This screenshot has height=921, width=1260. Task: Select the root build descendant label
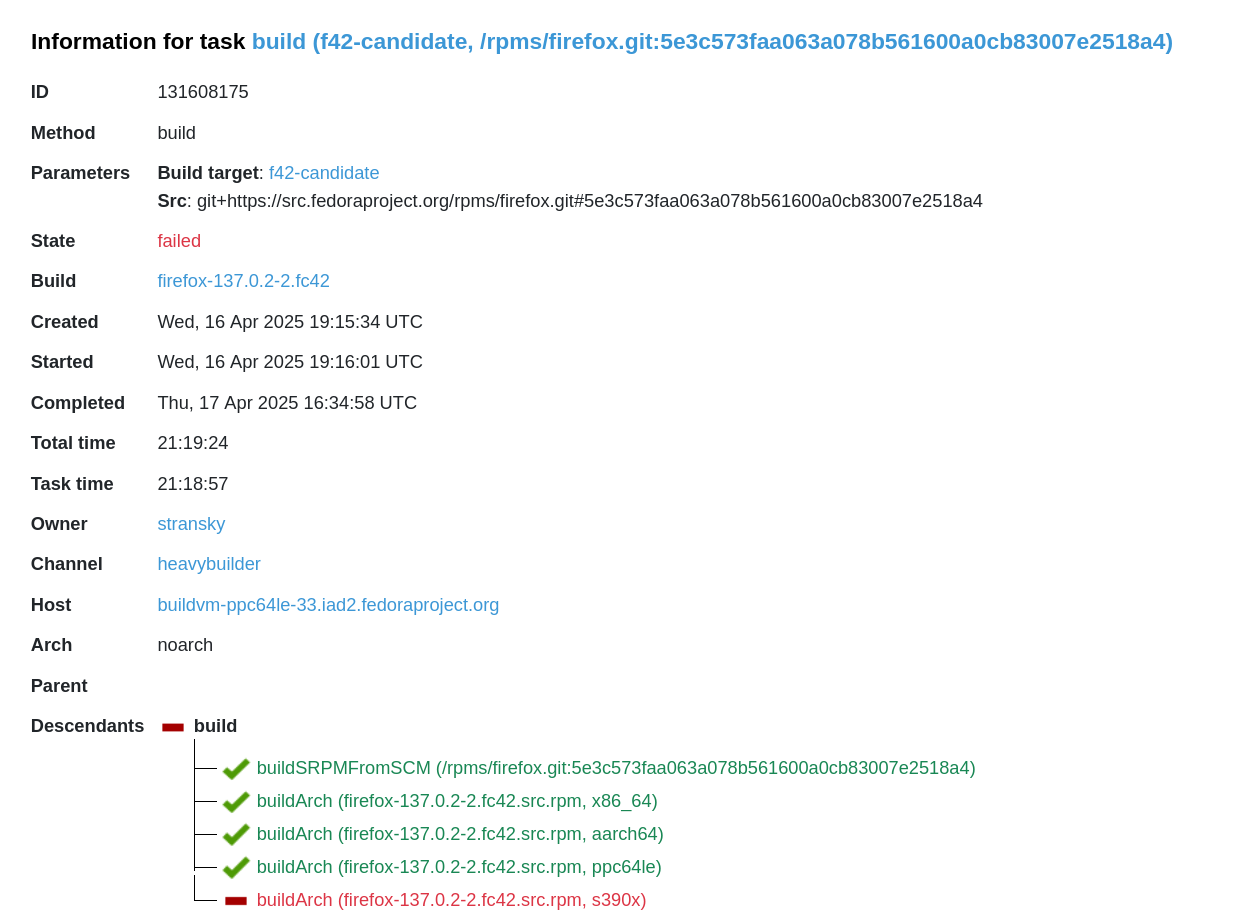tap(215, 726)
